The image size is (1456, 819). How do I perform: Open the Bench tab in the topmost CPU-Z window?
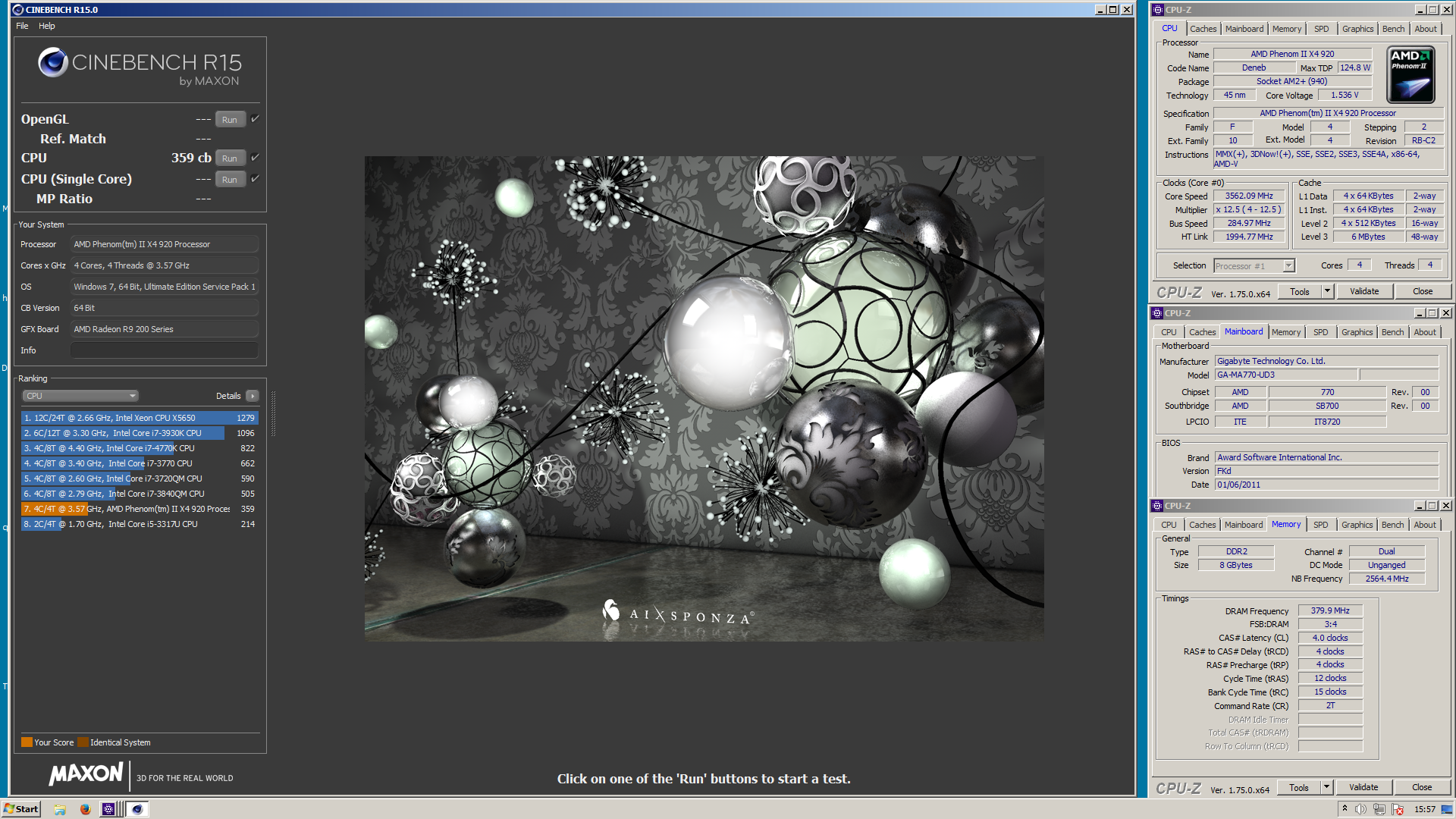(1393, 29)
